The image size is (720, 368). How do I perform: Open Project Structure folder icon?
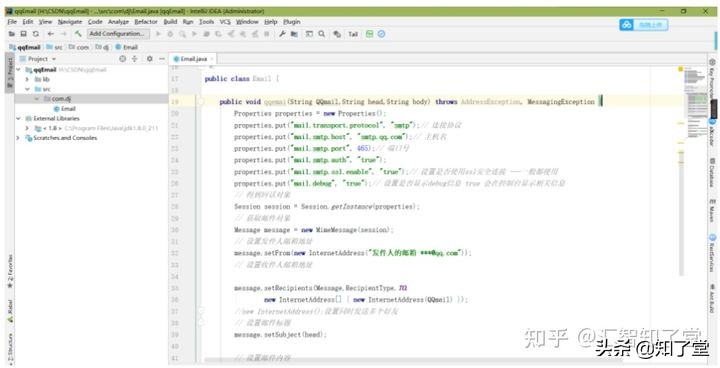point(294,34)
